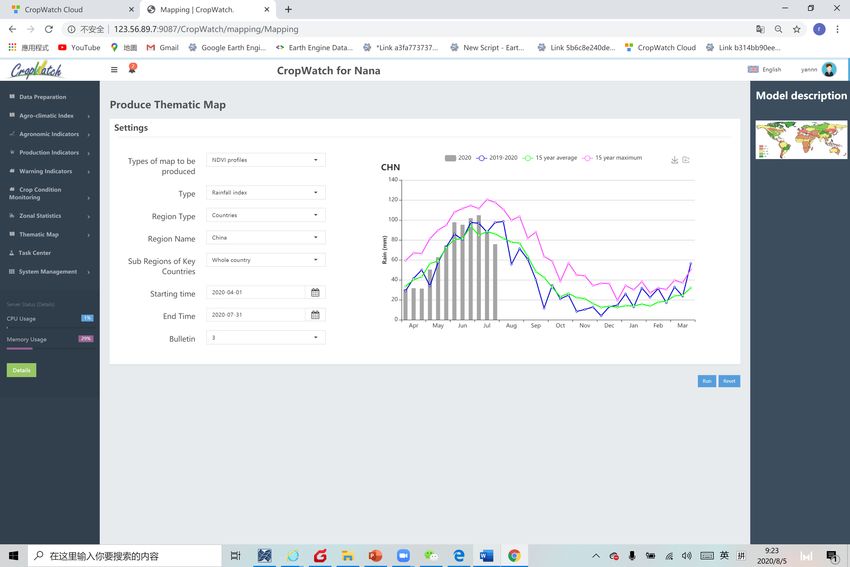
Task: Click the yannn user avatar
Action: click(x=829, y=69)
